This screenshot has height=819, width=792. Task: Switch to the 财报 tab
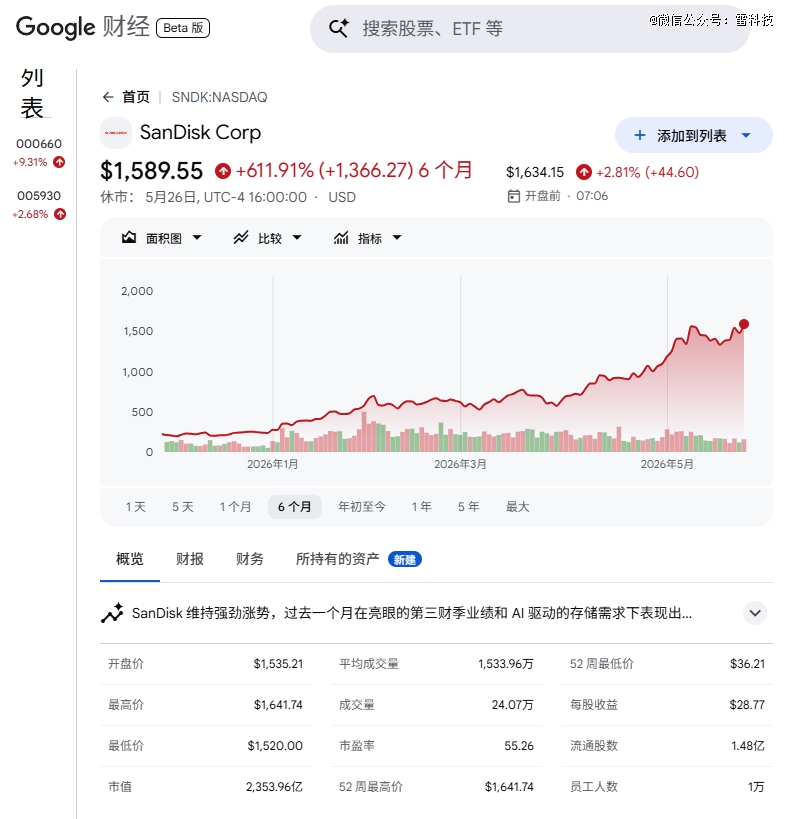click(x=190, y=559)
